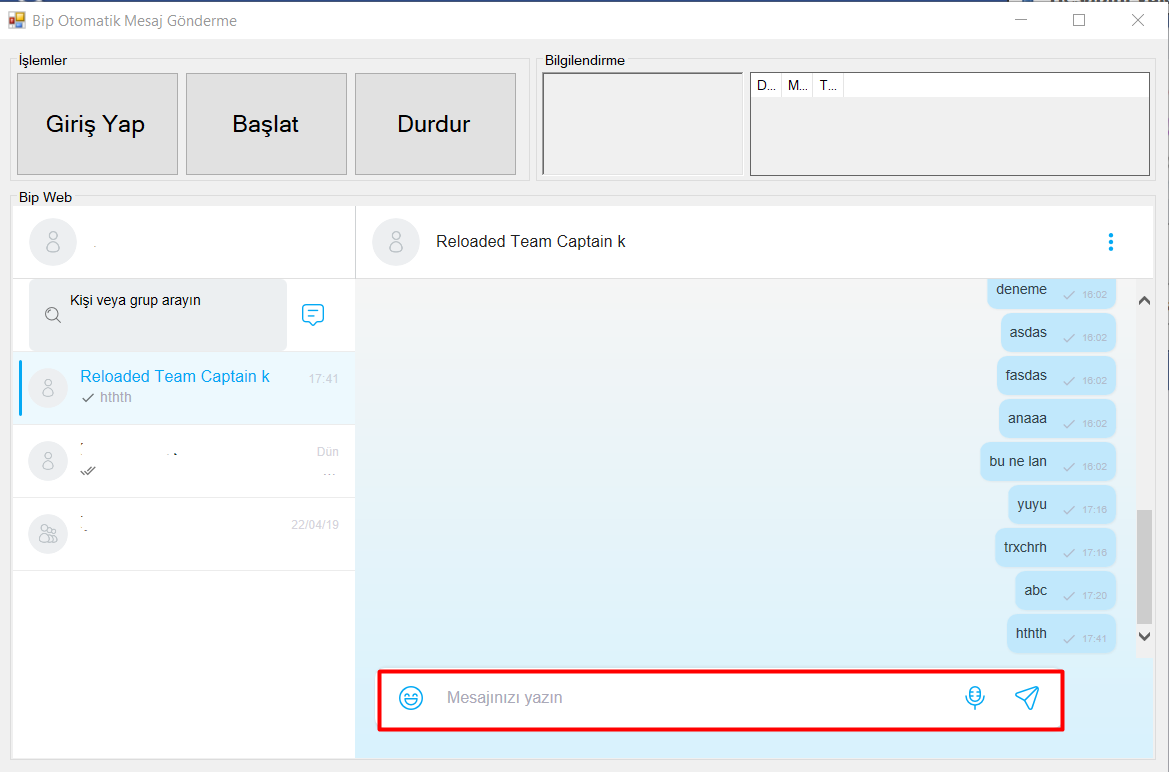Viewport: 1169px width, 772px height.
Task: Stop the process with Durdur button
Action: [x=435, y=124]
